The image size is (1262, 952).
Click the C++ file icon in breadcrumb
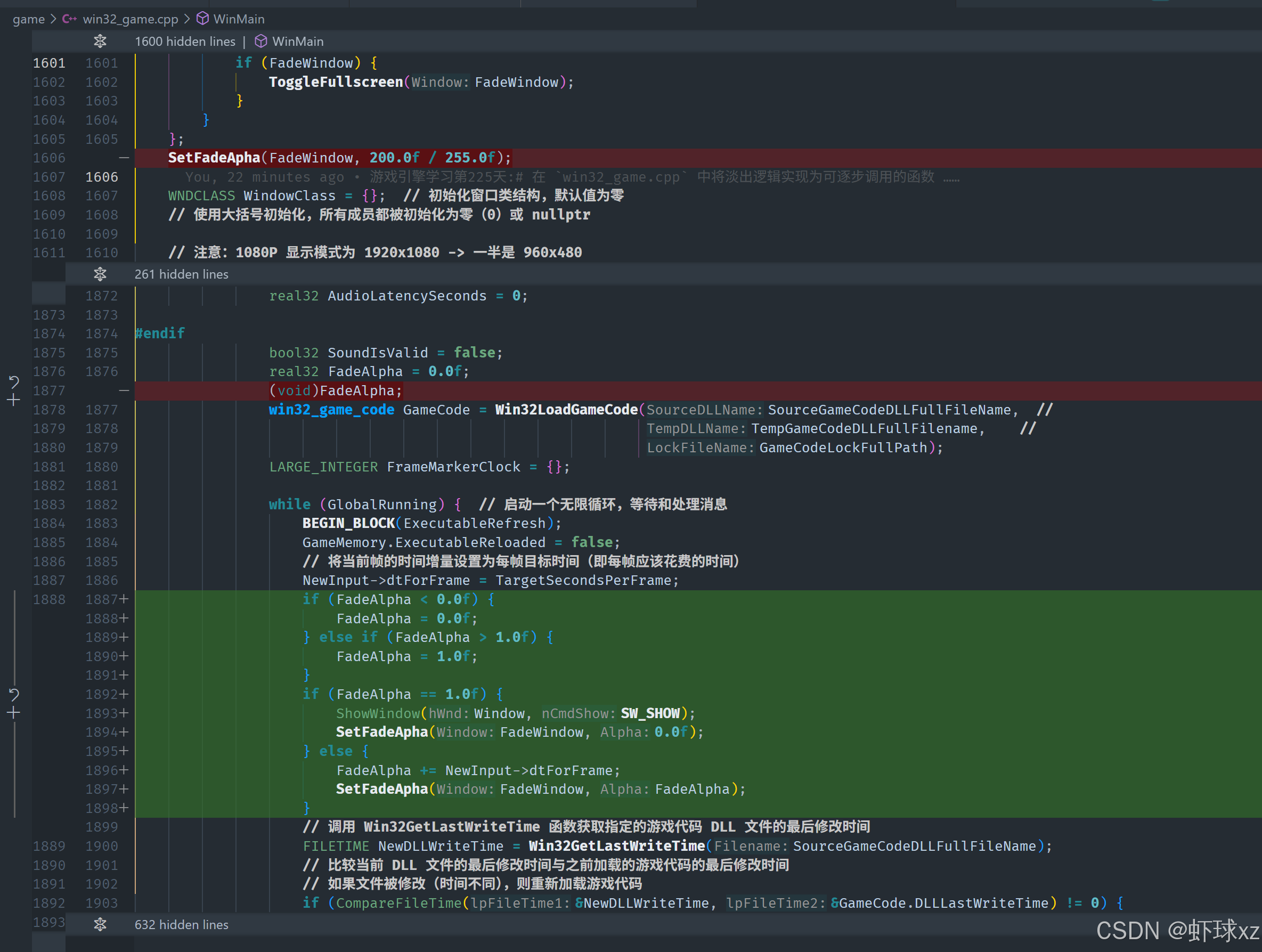[69, 19]
